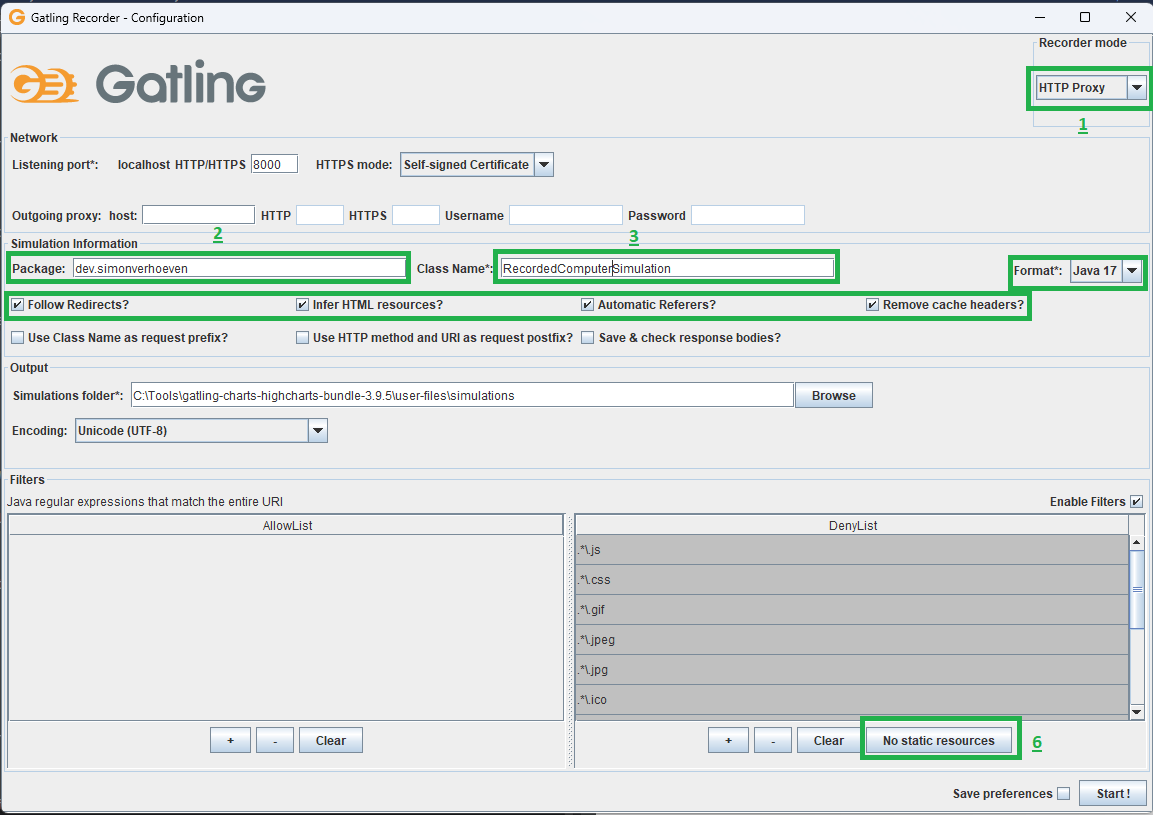The height and width of the screenshot is (817, 1153).
Task: Open the Encoding Unicode (UTF-8) dropdown
Action: point(201,431)
